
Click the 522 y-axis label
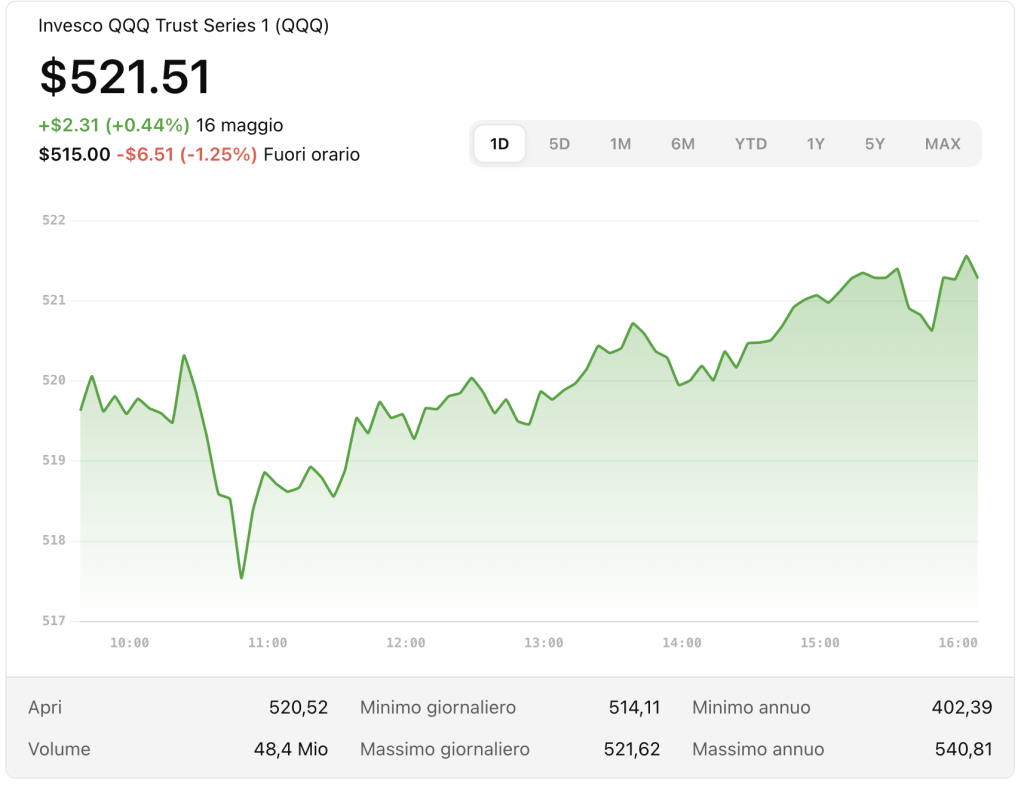(54, 220)
